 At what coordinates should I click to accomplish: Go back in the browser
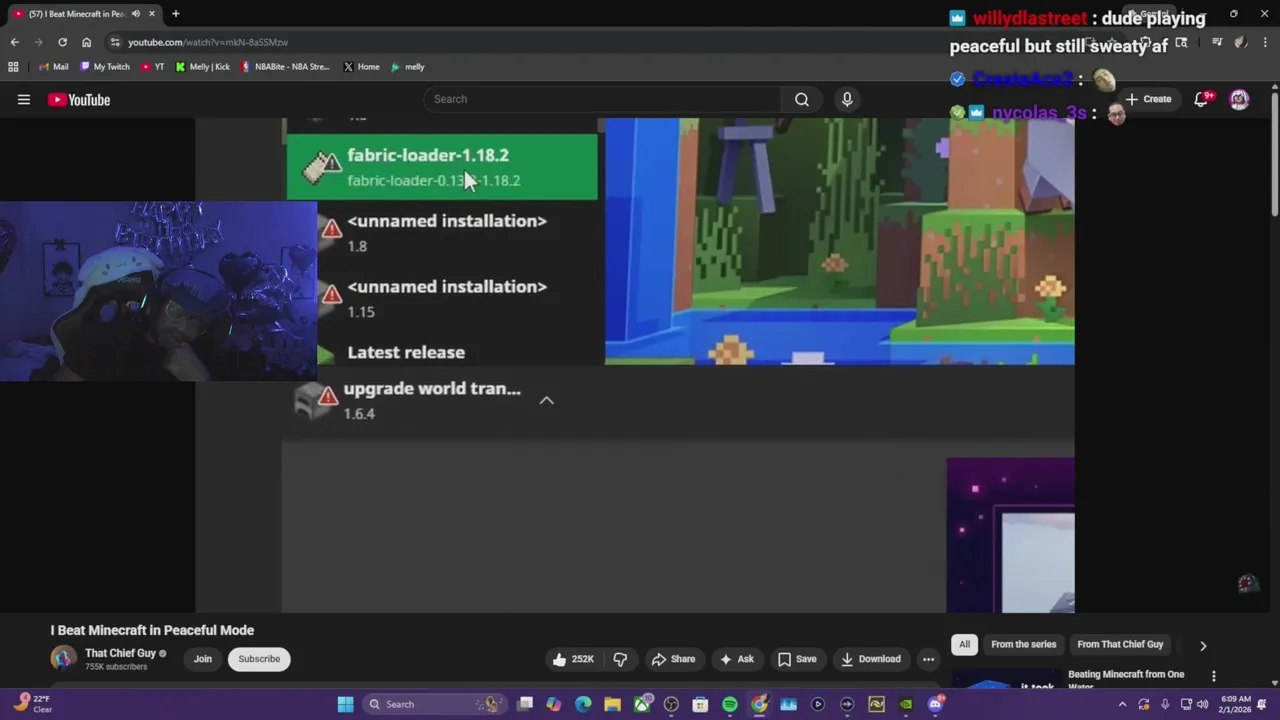point(14,42)
